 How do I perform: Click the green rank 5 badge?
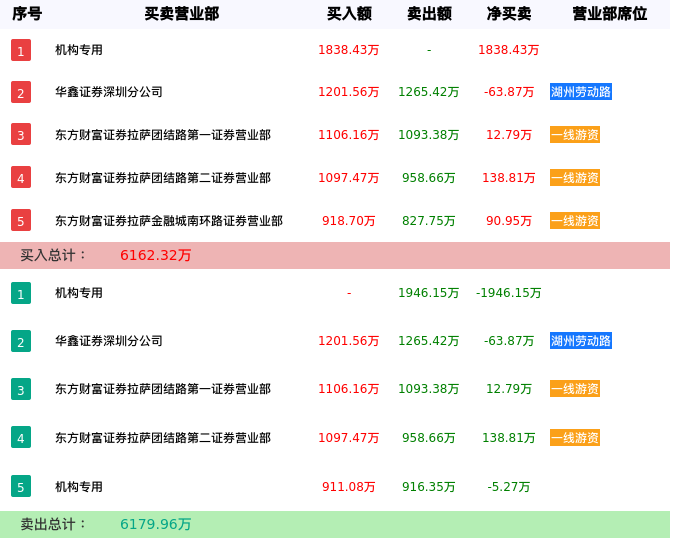tap(21, 487)
